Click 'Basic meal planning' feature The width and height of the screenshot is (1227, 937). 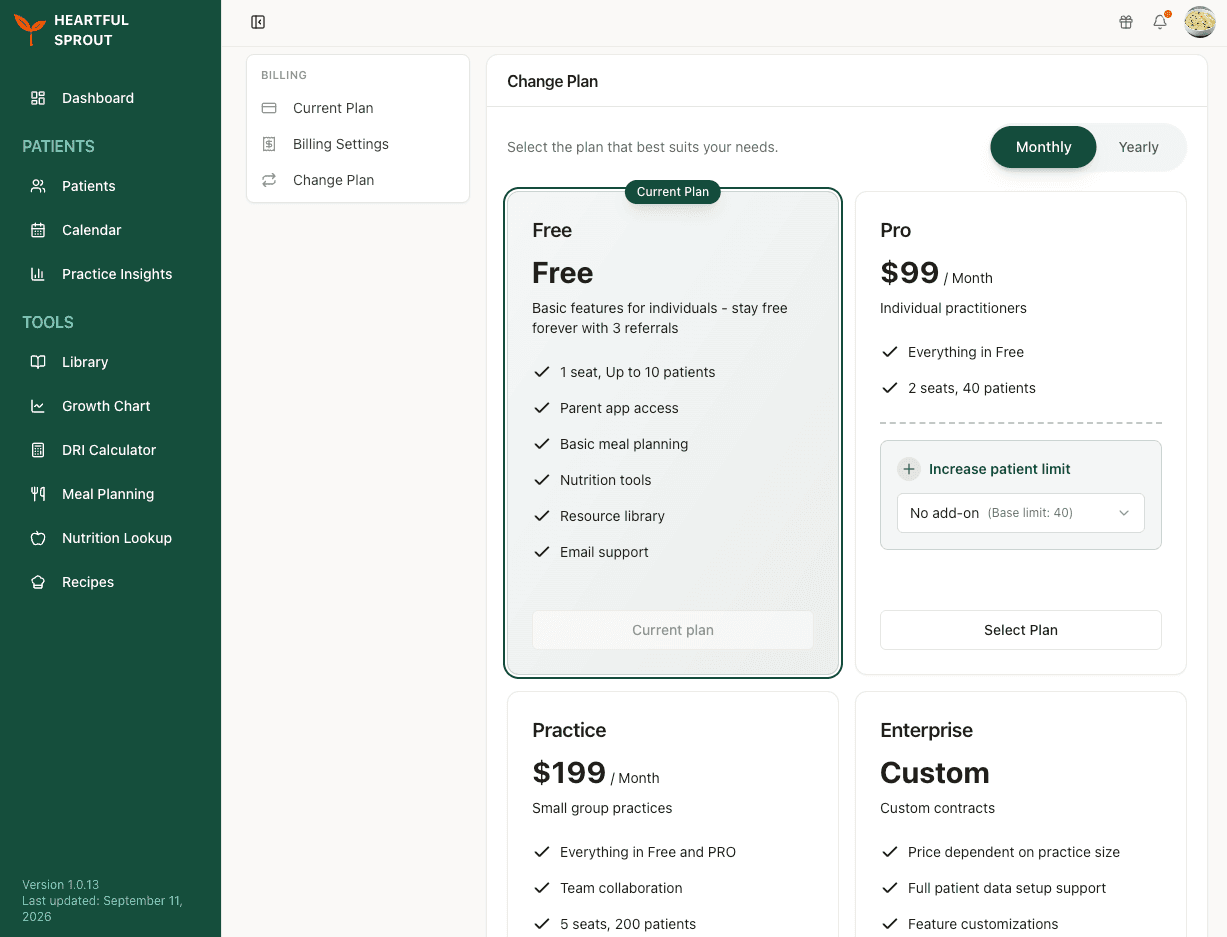click(624, 444)
